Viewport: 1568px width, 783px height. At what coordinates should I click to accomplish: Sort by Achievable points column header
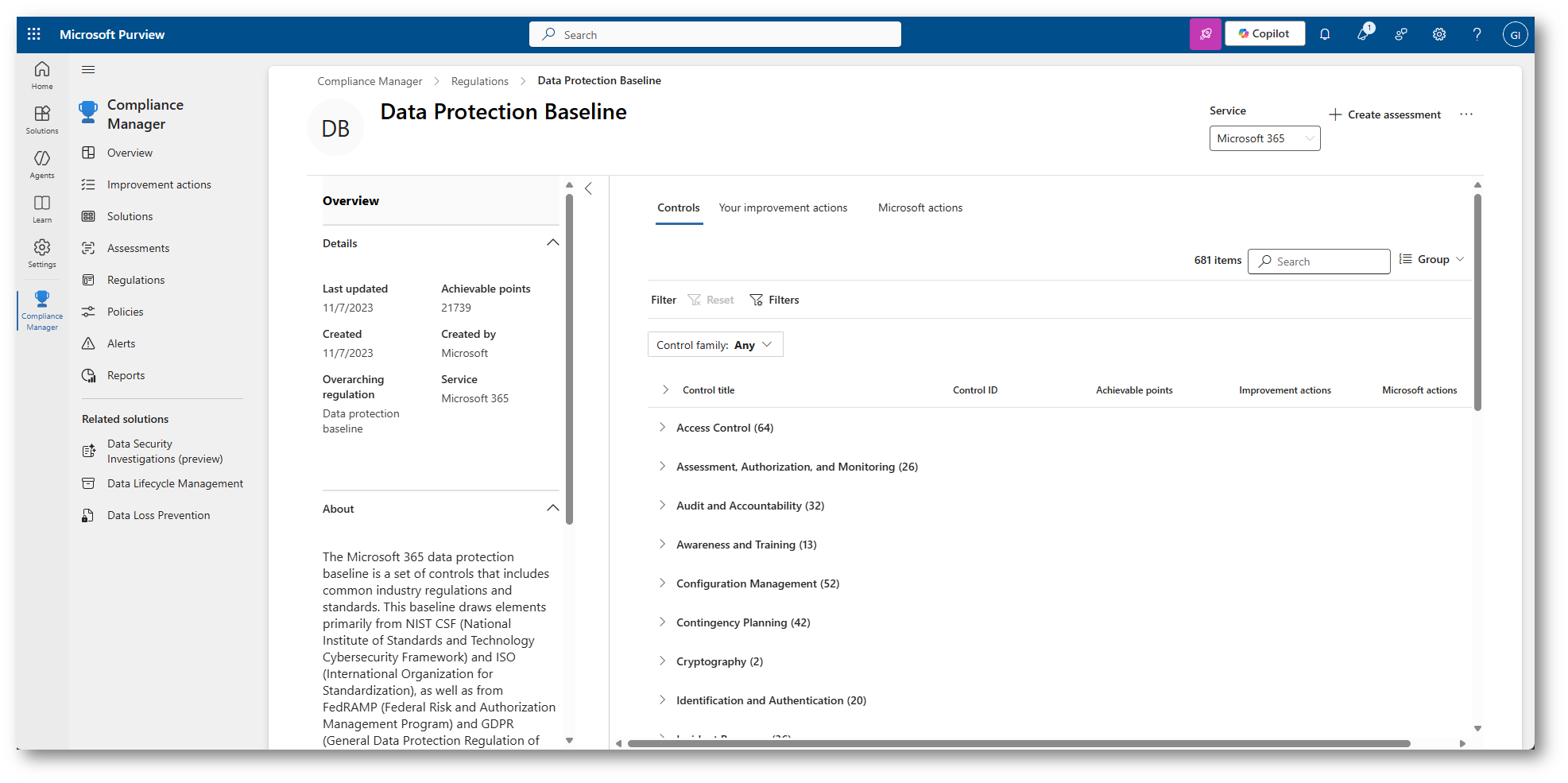[1134, 390]
